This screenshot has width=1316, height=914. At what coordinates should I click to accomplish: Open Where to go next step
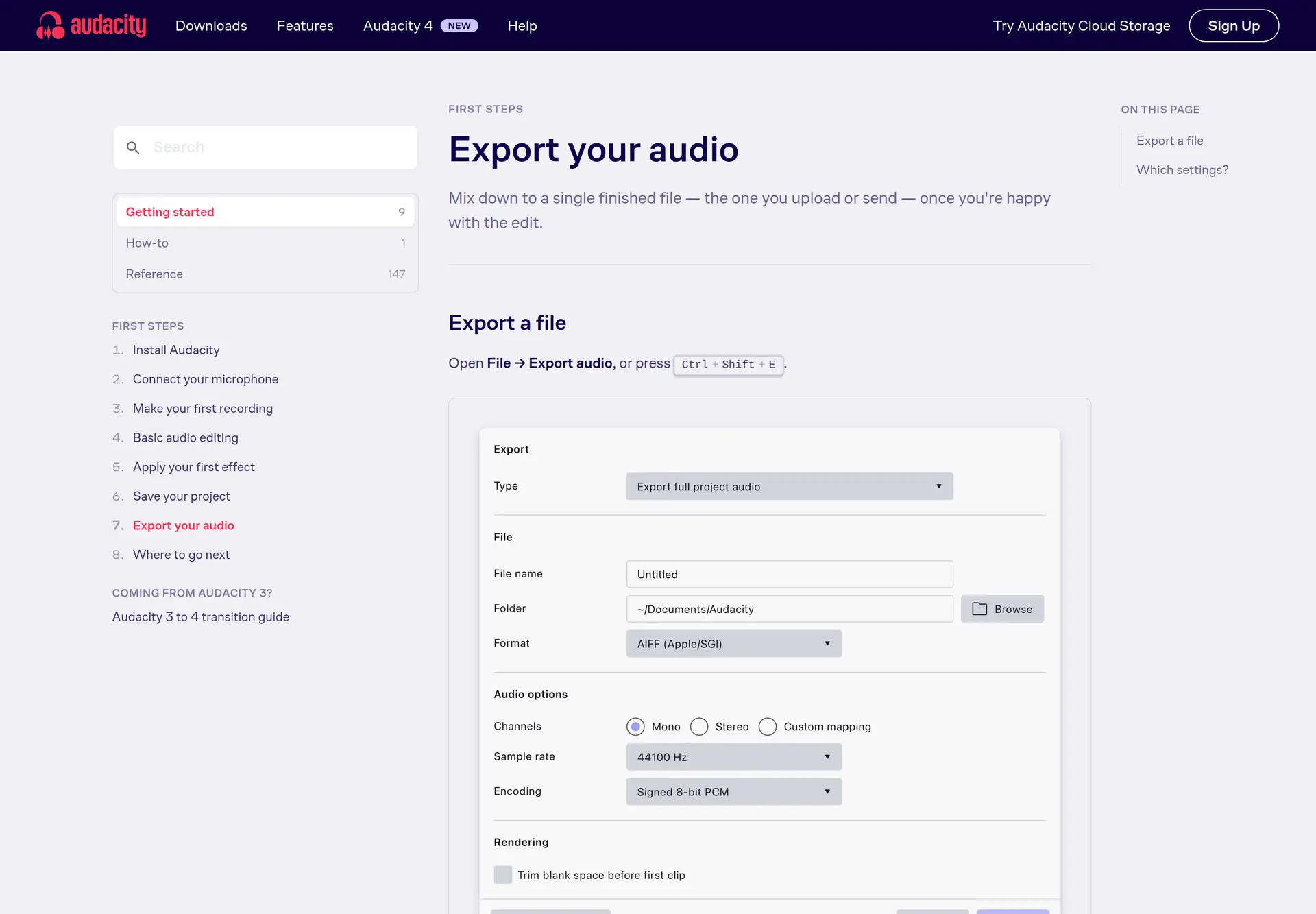[x=181, y=555]
